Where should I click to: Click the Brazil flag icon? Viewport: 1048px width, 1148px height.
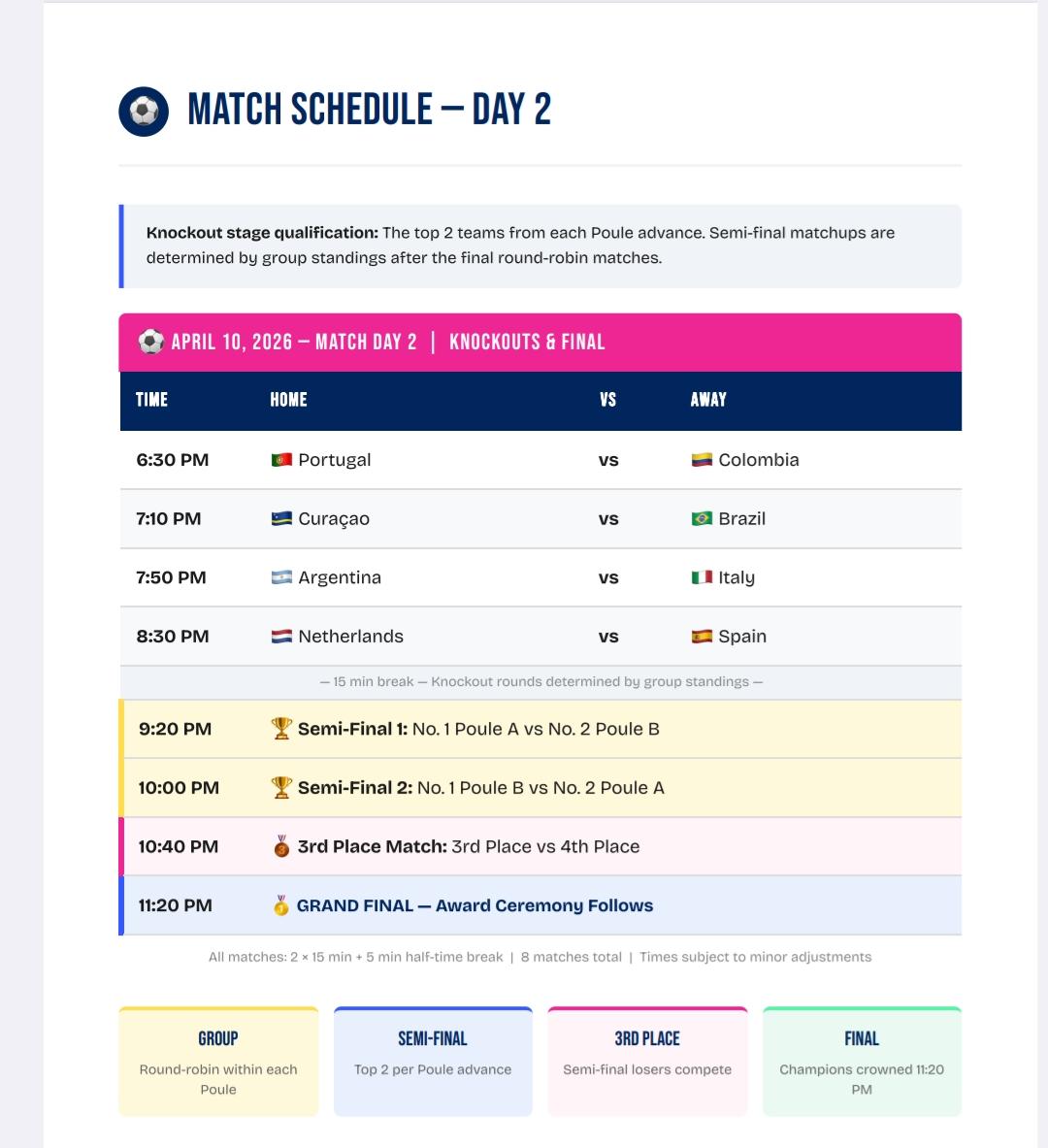(x=702, y=519)
